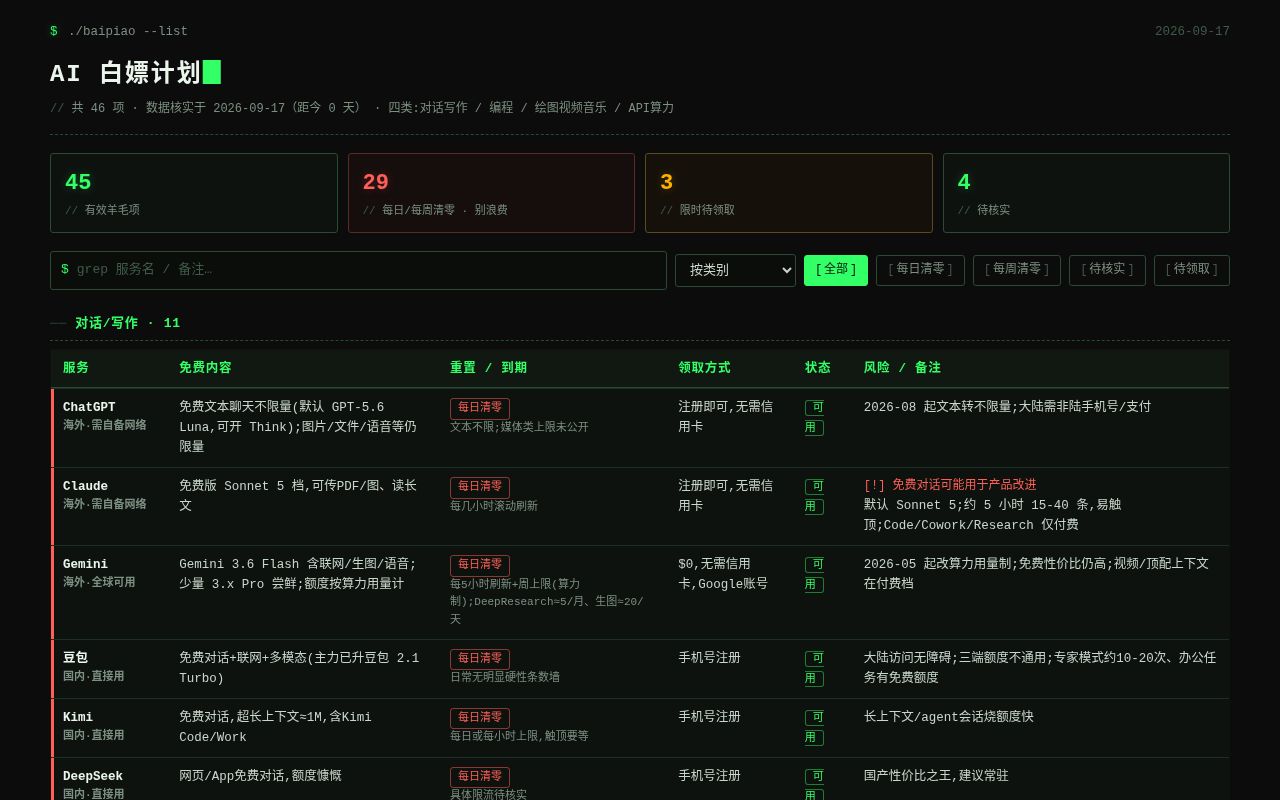Click the Claude service name
The image size is (1280, 800).
click(85, 486)
